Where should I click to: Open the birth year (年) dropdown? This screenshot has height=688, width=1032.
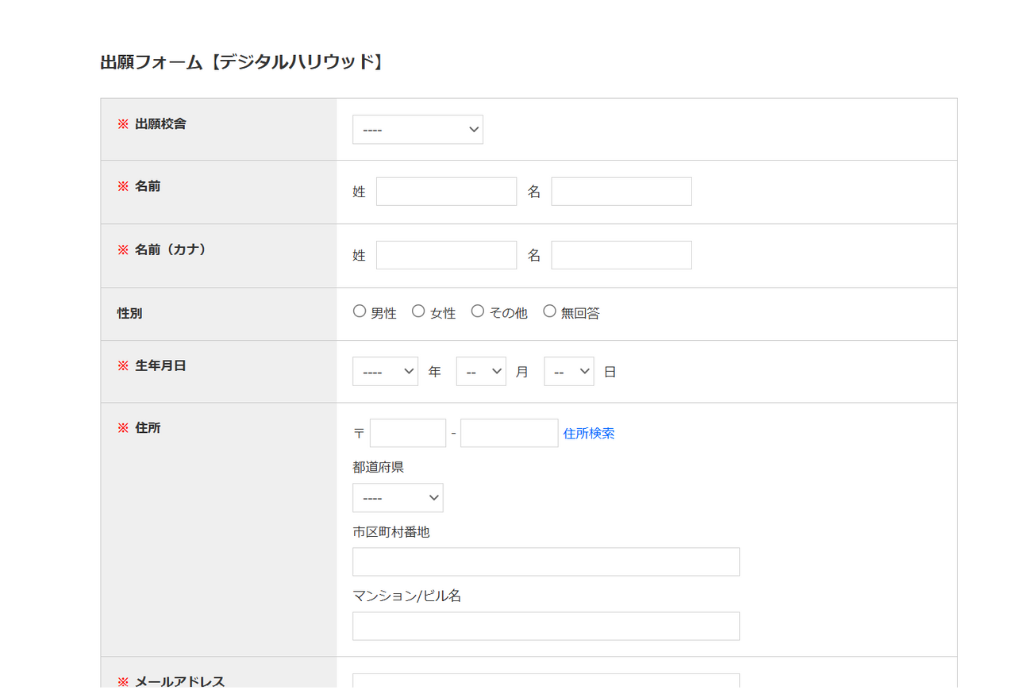384,370
